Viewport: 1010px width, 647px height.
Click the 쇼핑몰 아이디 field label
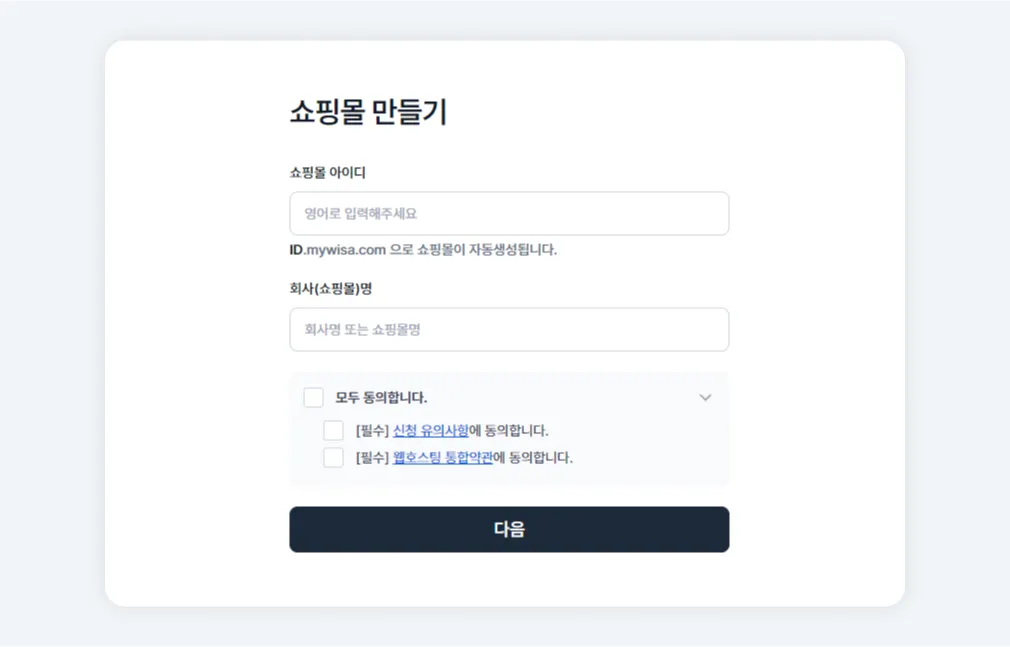point(327,173)
